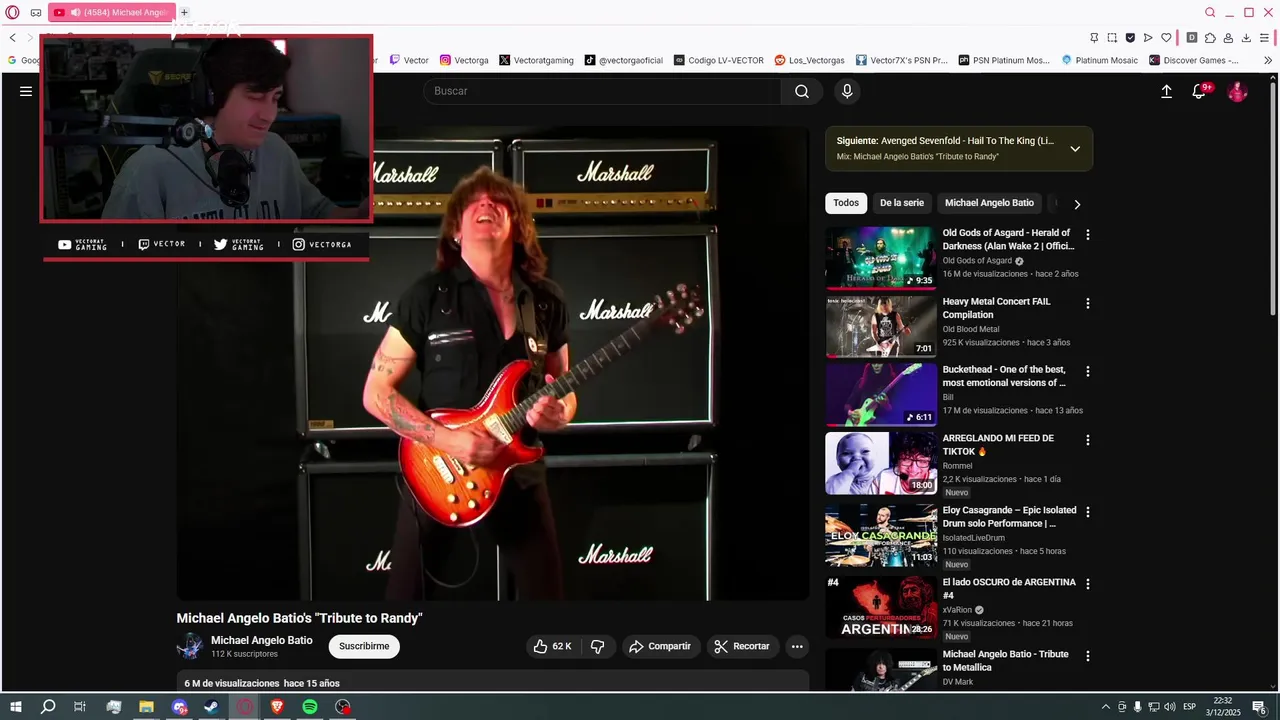Open the extensions puzzle icon
Image resolution: width=1280 pixels, height=720 pixels.
(x=1210, y=38)
